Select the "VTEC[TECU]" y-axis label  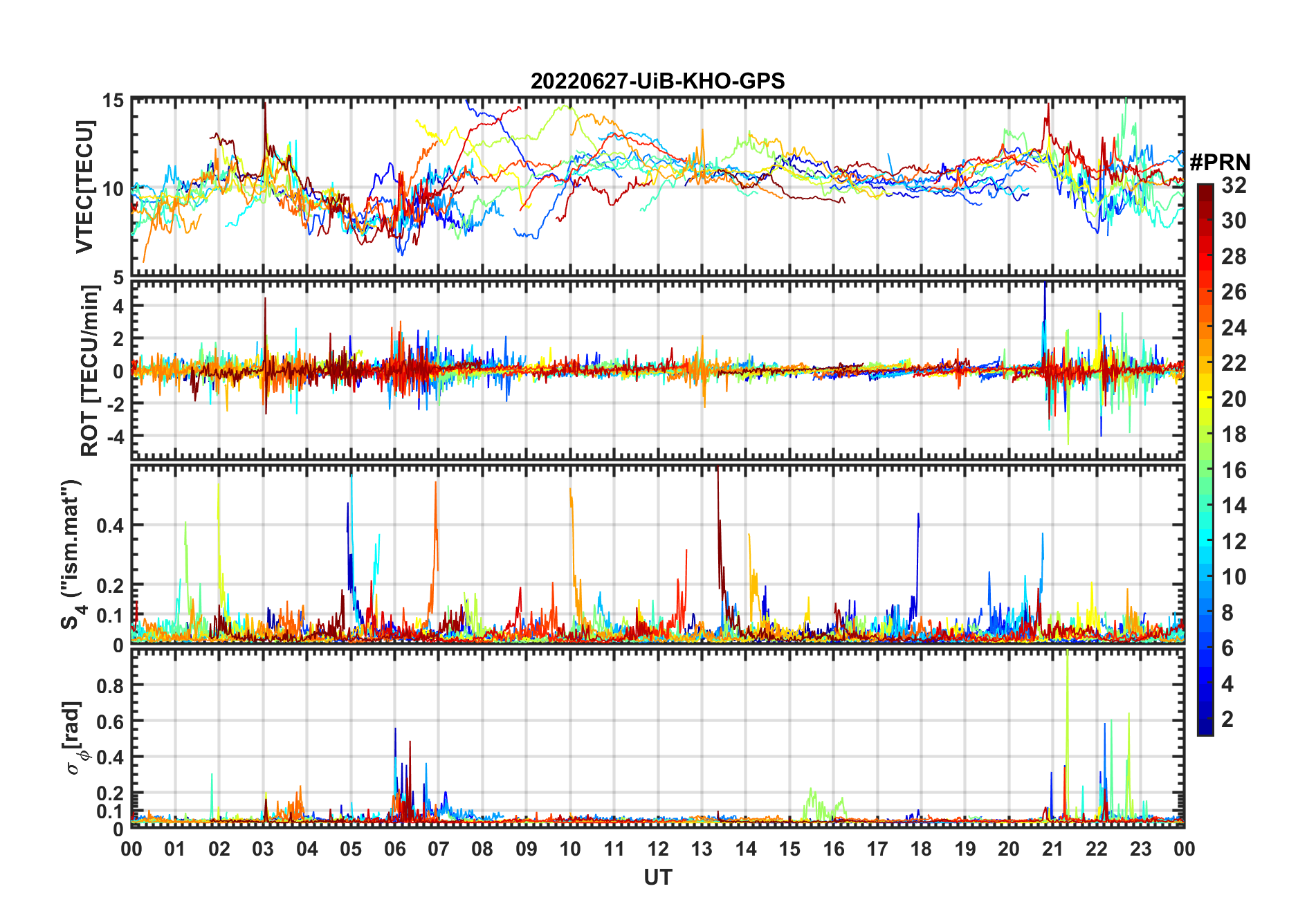[x=84, y=187]
